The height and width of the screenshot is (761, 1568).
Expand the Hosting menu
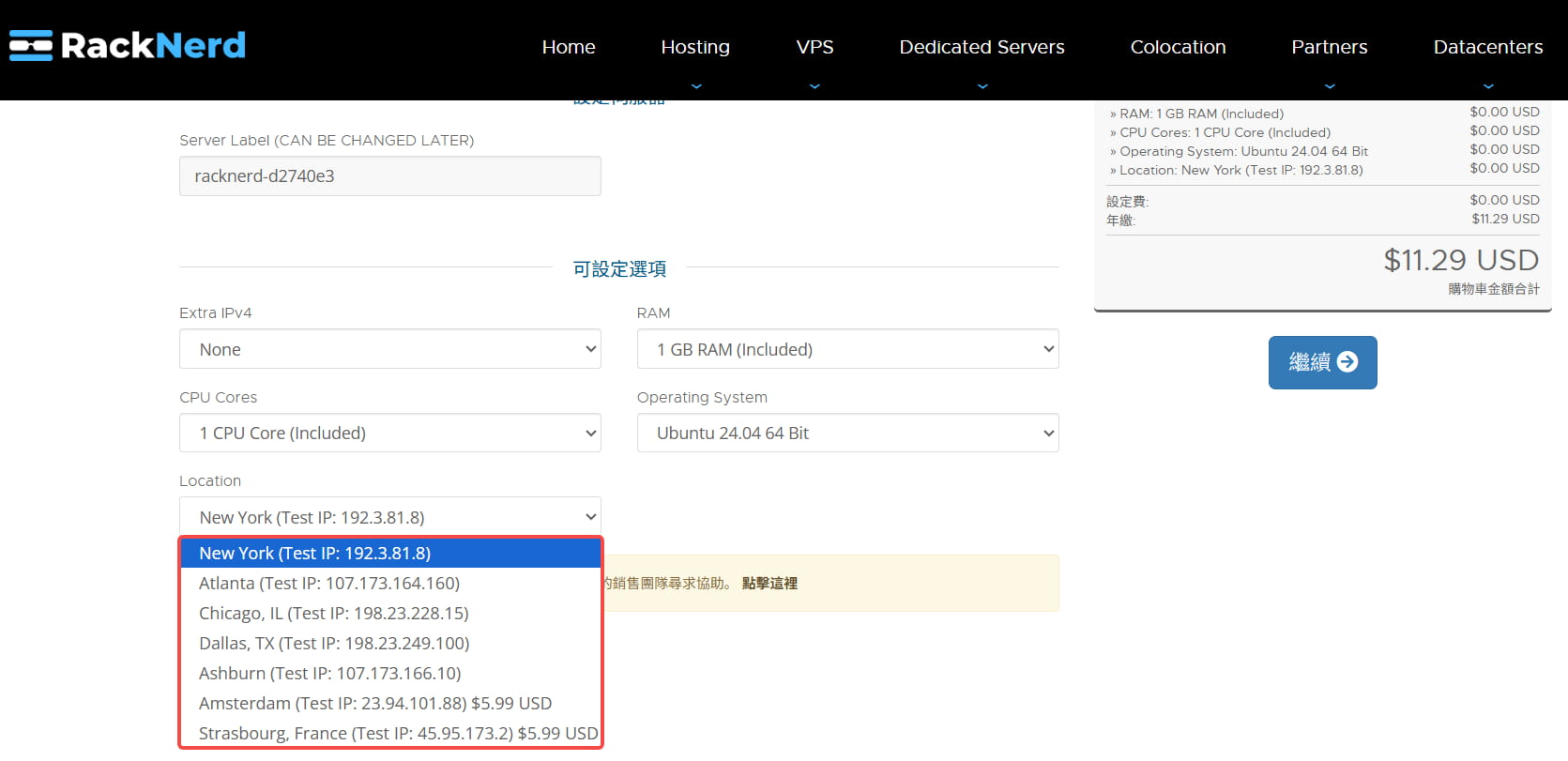(694, 47)
